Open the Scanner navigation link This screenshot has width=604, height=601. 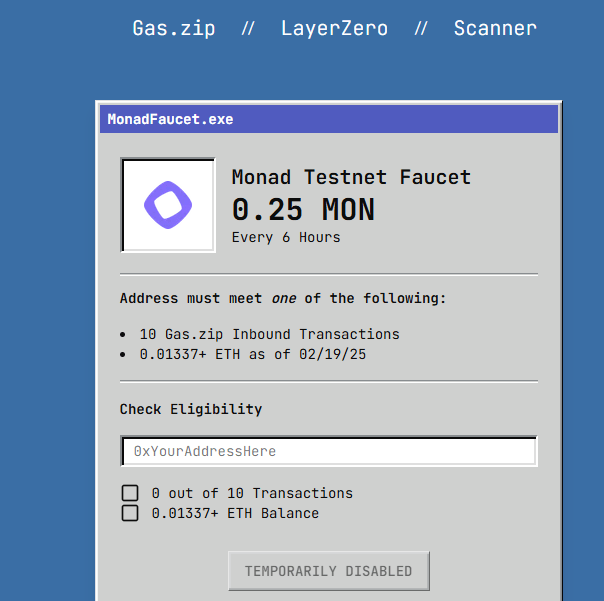[495, 28]
